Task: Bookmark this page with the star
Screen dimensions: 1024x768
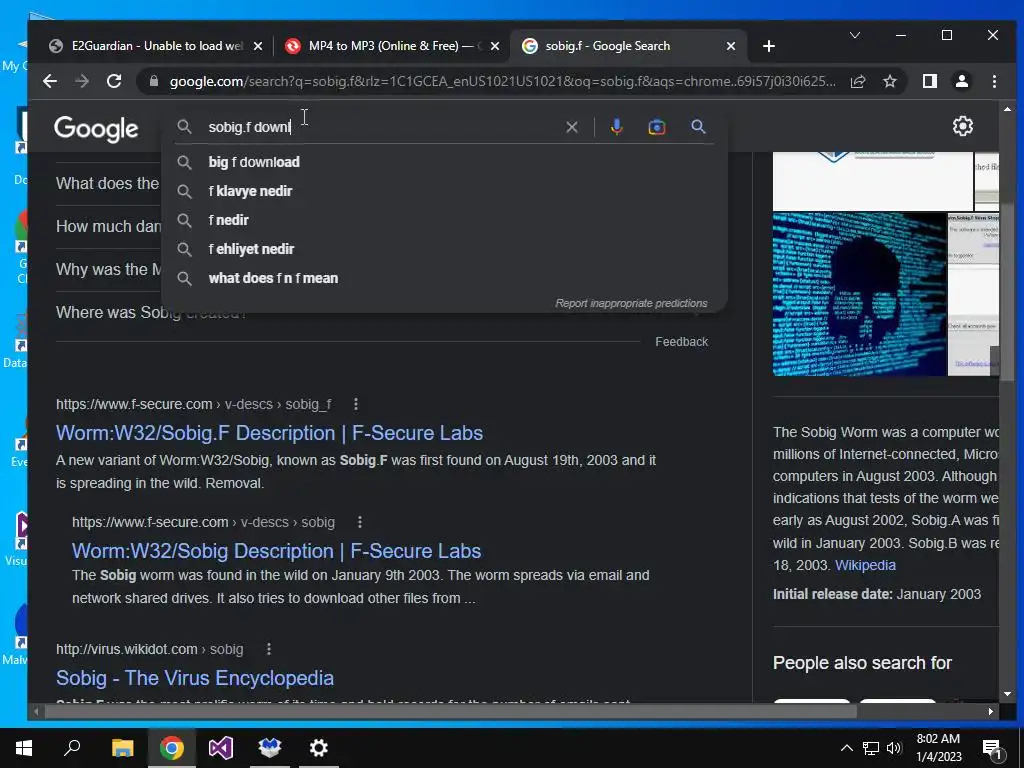Action: 889,81
